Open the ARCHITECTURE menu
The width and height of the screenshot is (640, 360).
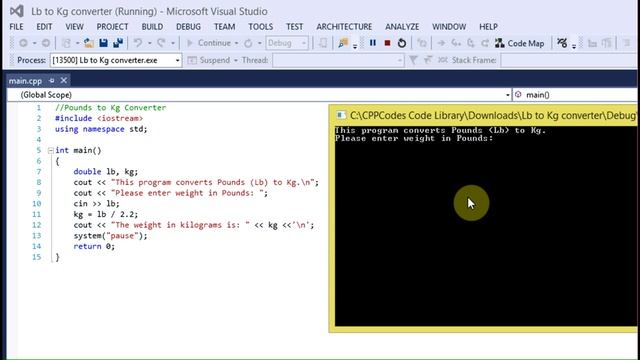pyautogui.click(x=344, y=27)
